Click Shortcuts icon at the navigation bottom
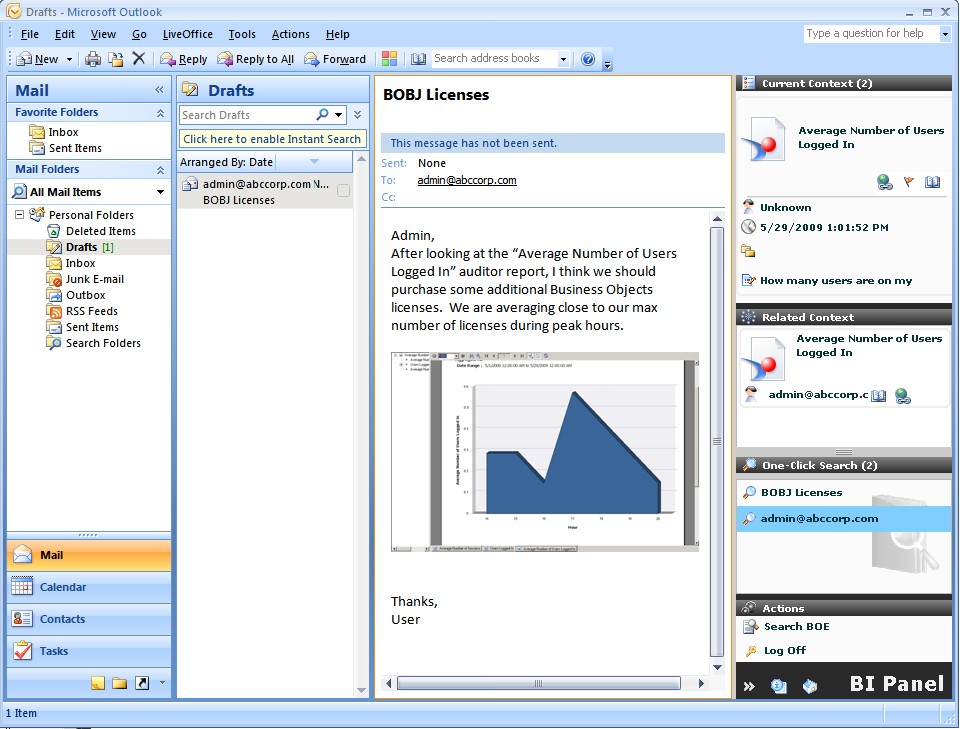The image size is (960, 729). 142,683
